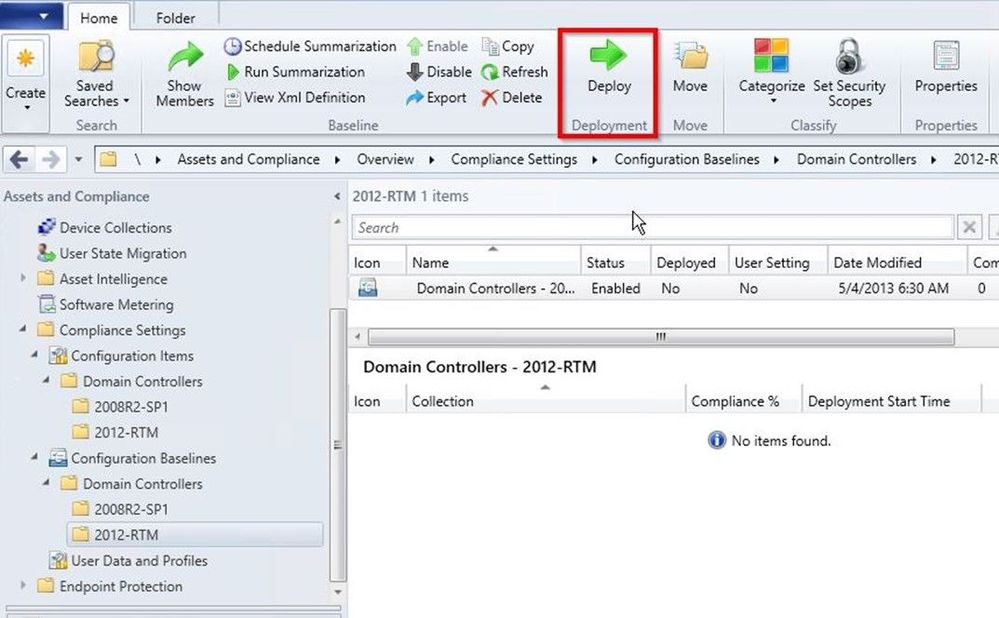This screenshot has height=618, width=999.
Task: Click Configuration Baselines in breadcrumb
Action: (x=687, y=159)
